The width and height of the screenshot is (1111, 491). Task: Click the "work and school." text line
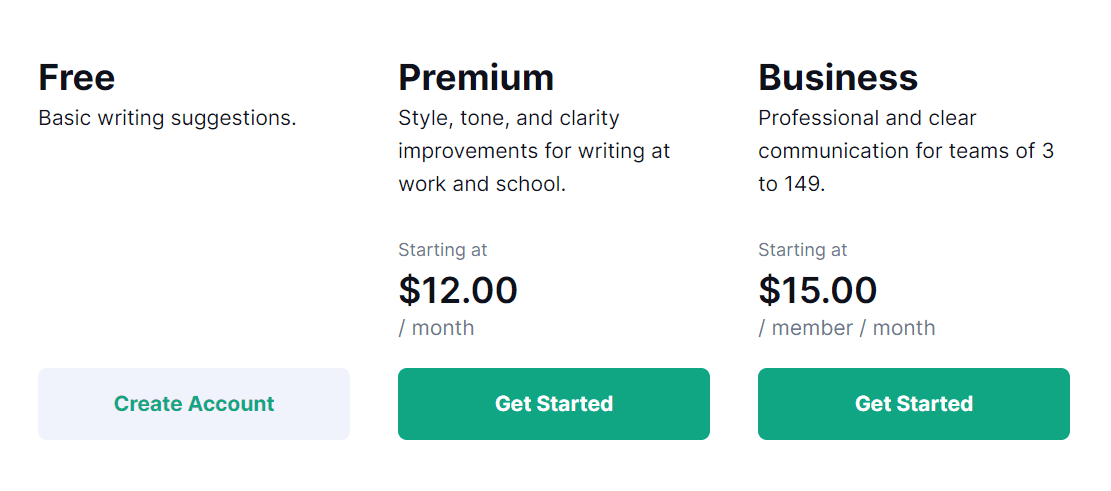tap(482, 184)
